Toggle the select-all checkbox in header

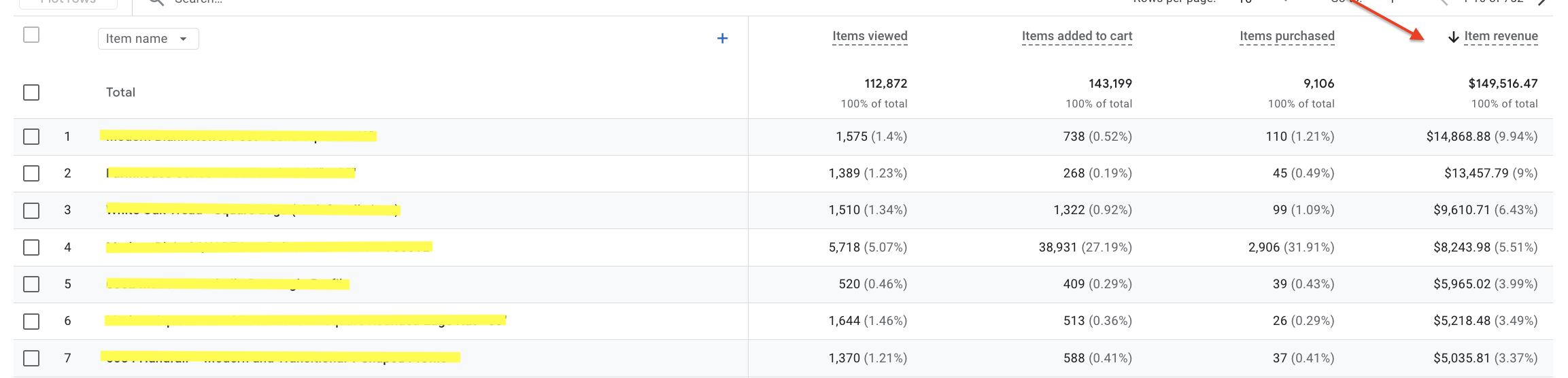point(31,35)
